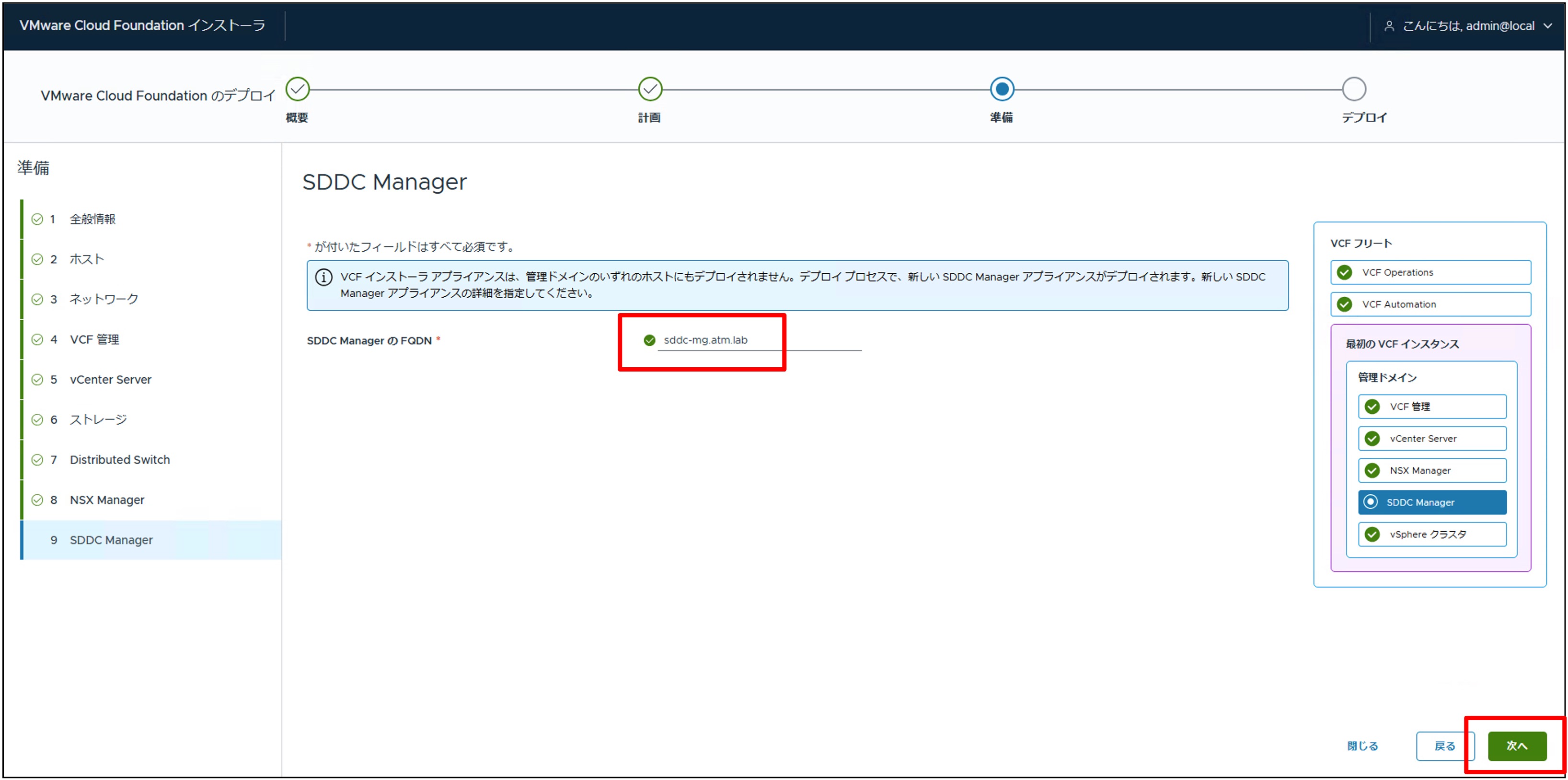1568x780 pixels.
Task: Click the 最初の VCF インスタンス heading
Action: pos(1403,344)
